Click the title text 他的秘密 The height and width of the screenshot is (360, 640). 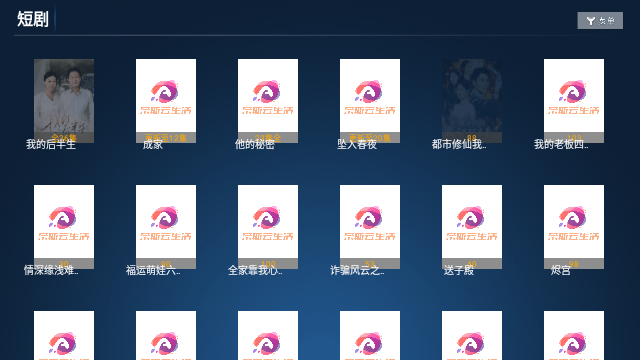tap(255, 144)
